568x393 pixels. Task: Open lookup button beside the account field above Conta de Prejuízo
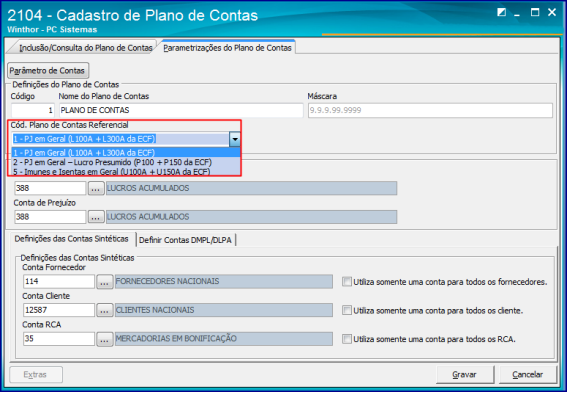pos(96,189)
